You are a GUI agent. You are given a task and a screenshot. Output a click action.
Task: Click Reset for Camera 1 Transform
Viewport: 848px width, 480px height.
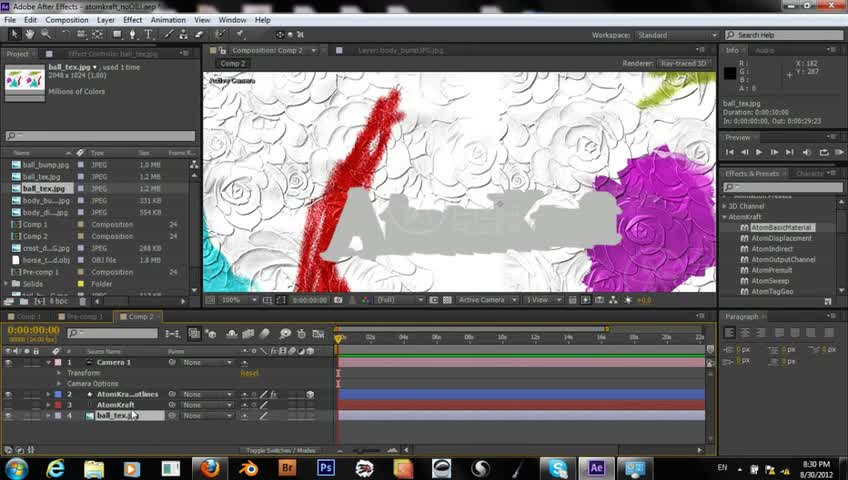pos(249,374)
